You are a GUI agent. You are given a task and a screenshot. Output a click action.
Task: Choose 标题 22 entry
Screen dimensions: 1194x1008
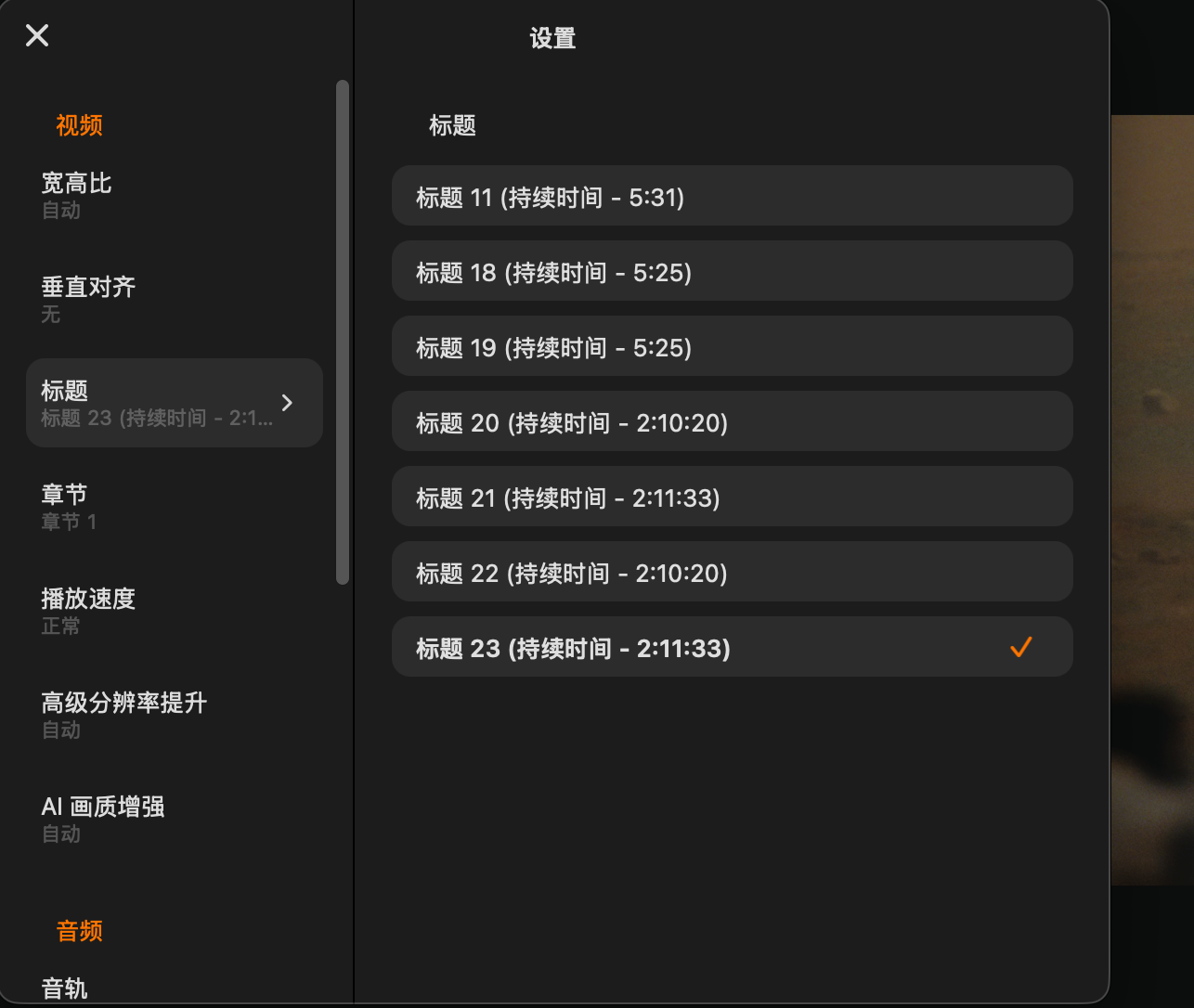[x=732, y=573]
